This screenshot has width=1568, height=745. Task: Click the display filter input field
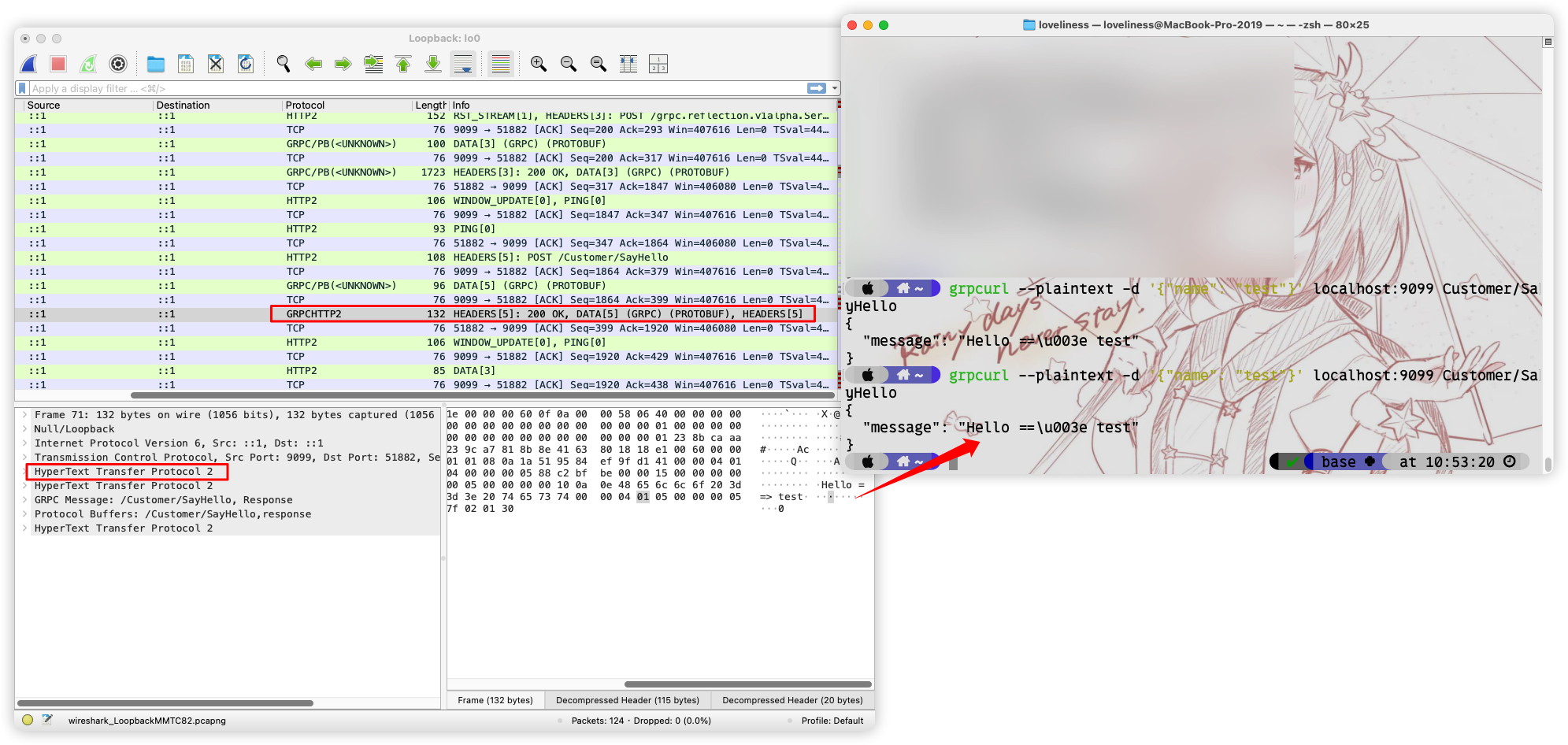(x=410, y=88)
